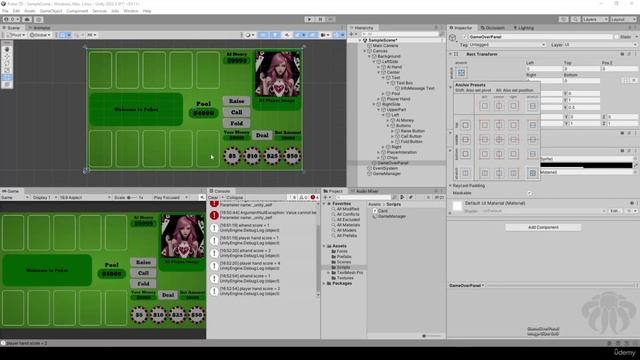640x360 pixels.
Task: Expand Raycast Padding section
Action: 451,186
